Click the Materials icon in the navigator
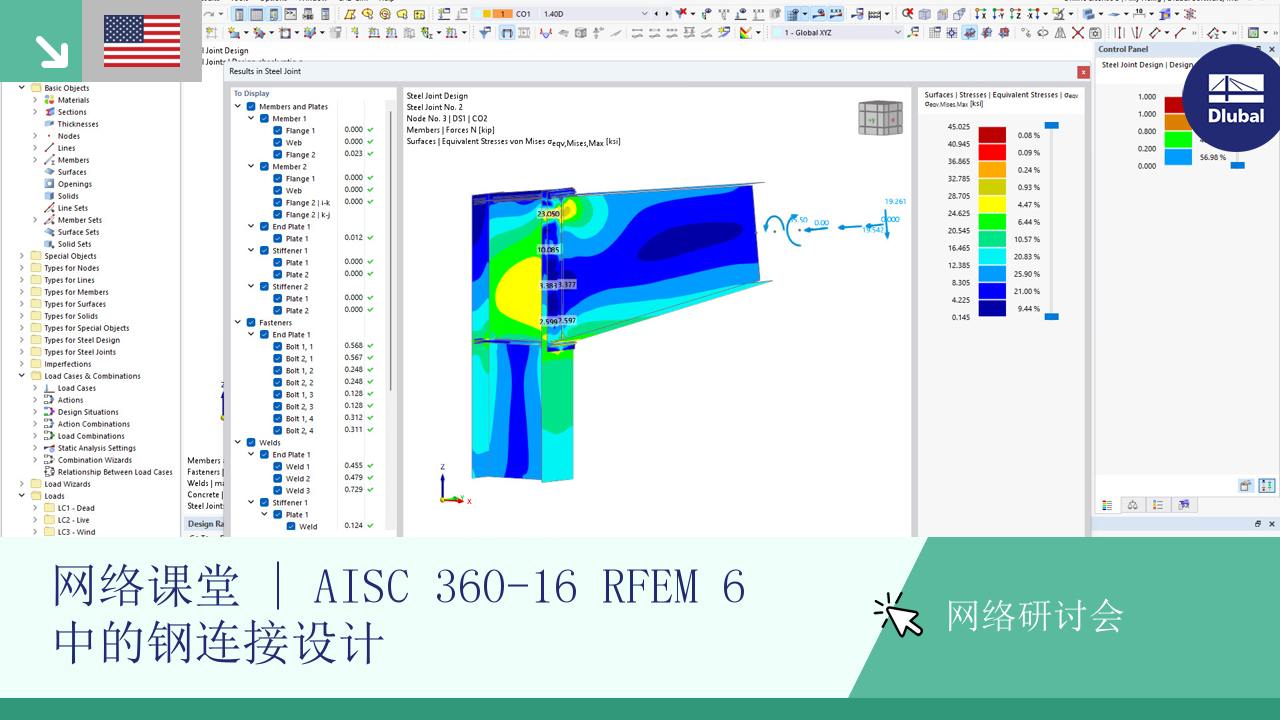The width and height of the screenshot is (1280, 720). [49, 100]
